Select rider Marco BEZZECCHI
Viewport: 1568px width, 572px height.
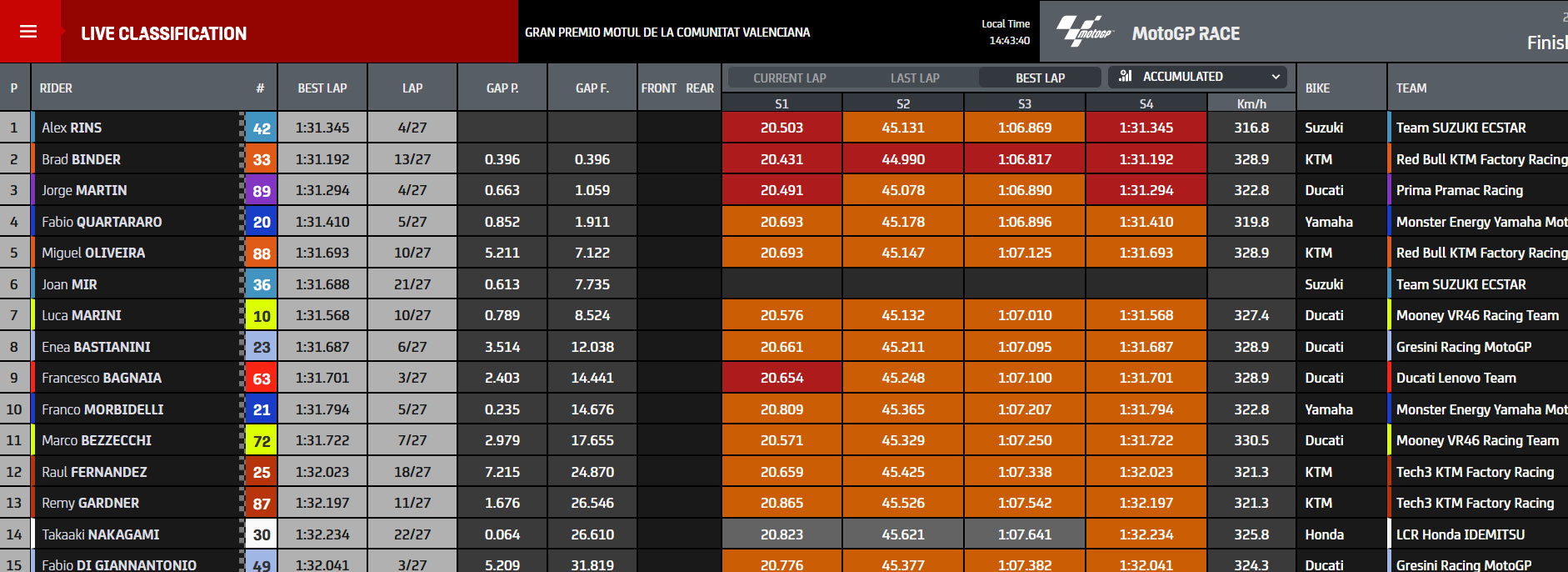click(x=97, y=440)
